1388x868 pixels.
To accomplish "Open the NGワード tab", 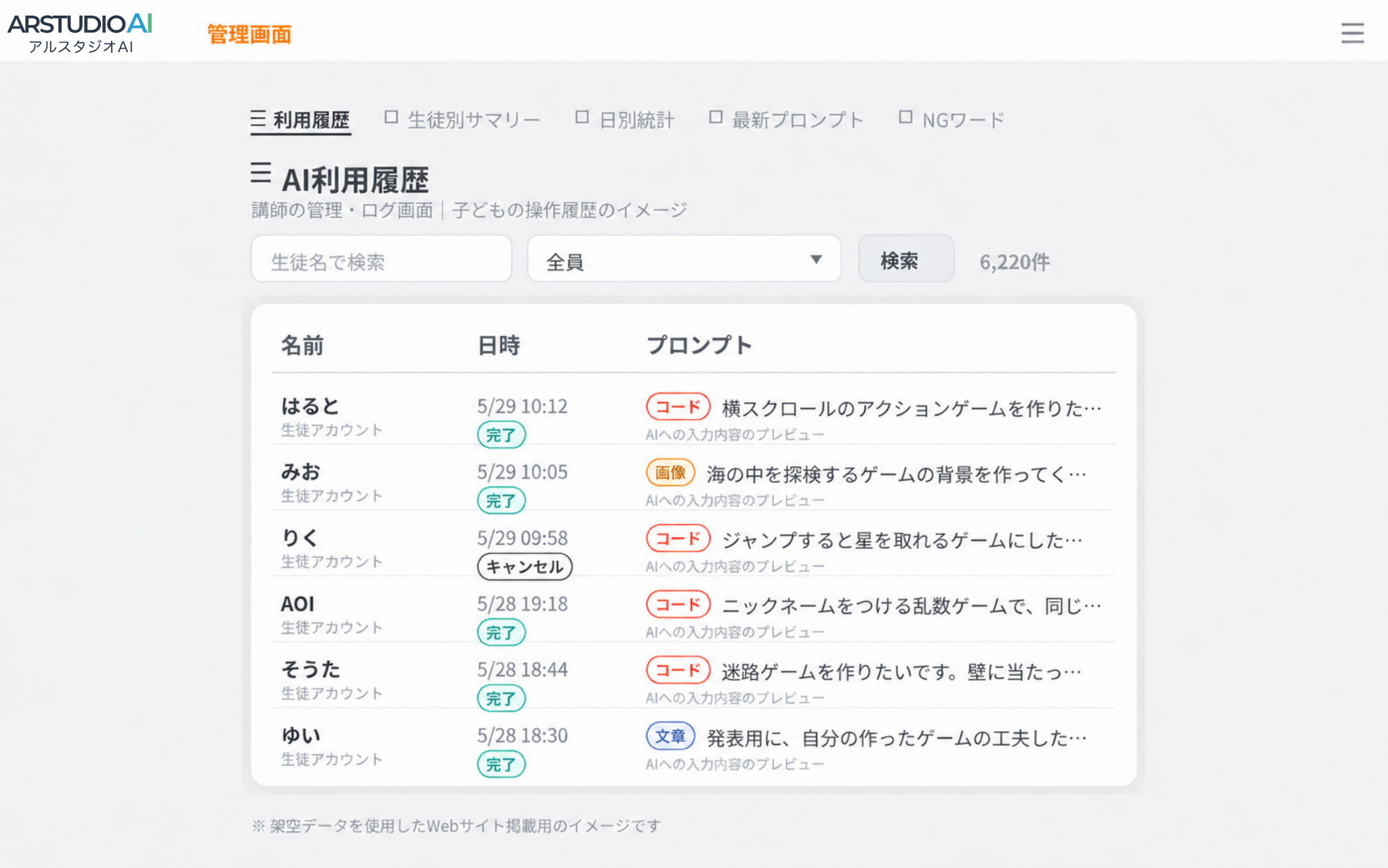I will pos(951,119).
